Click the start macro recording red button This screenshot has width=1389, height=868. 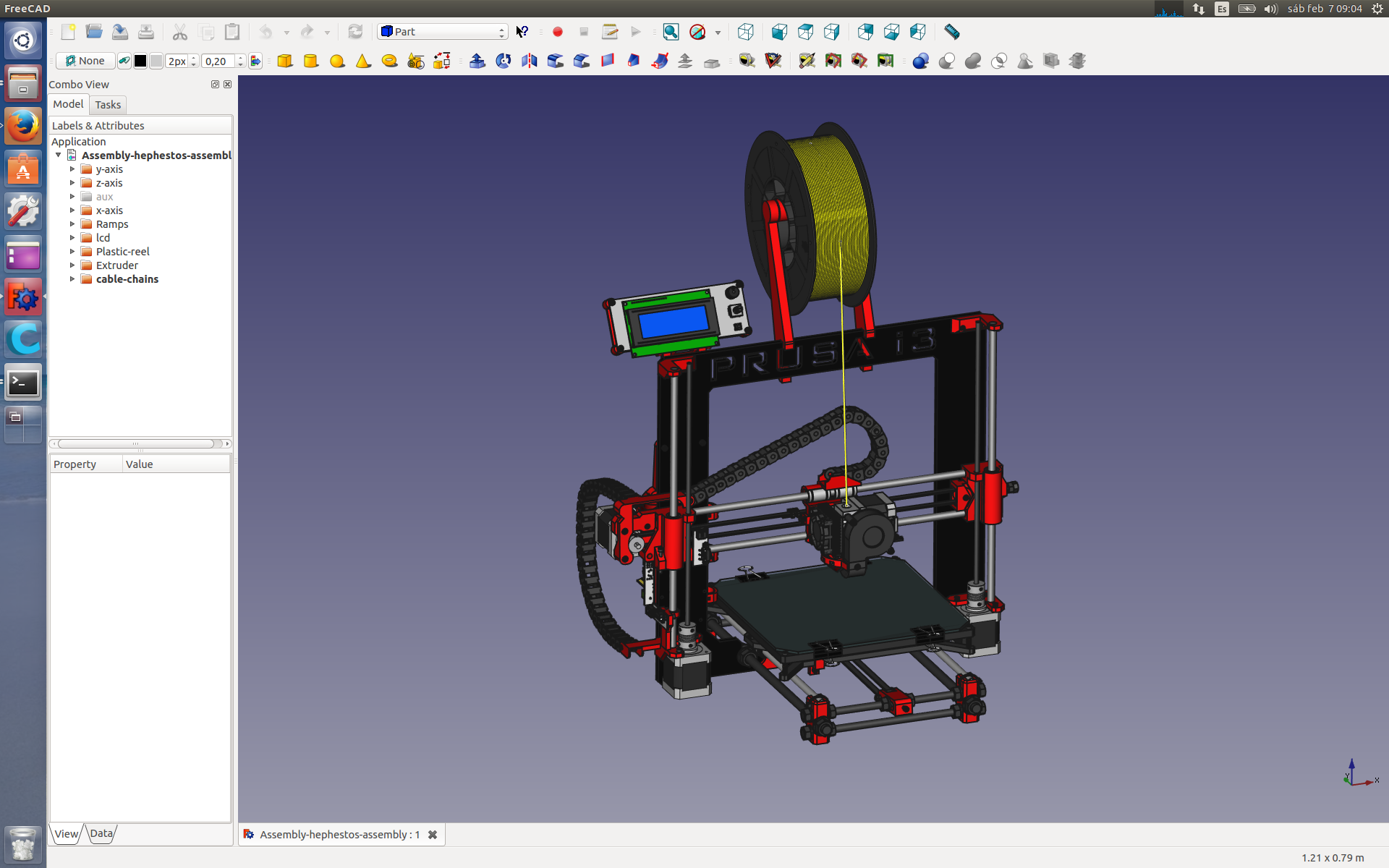558,32
